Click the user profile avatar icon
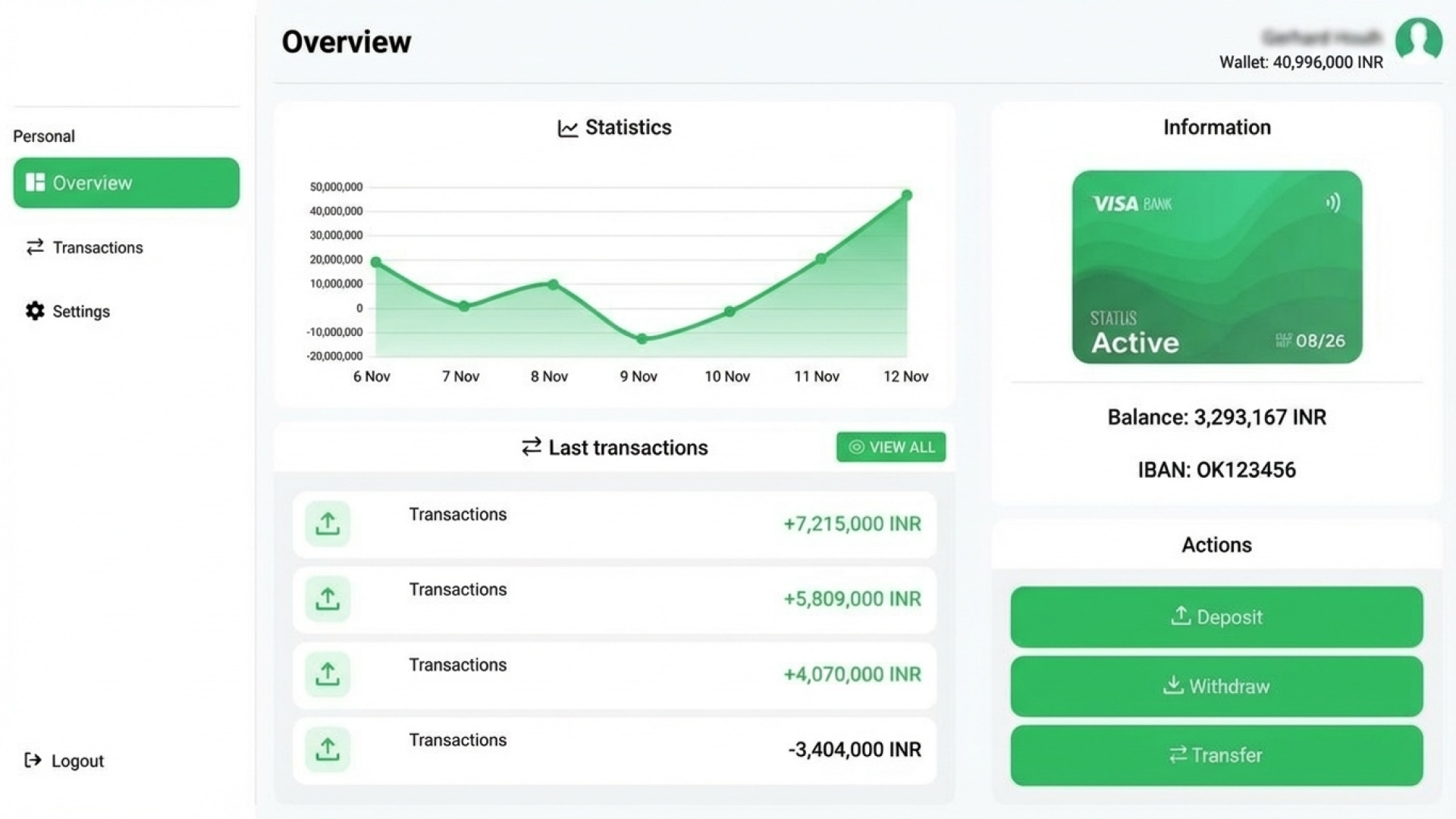 [1418, 39]
